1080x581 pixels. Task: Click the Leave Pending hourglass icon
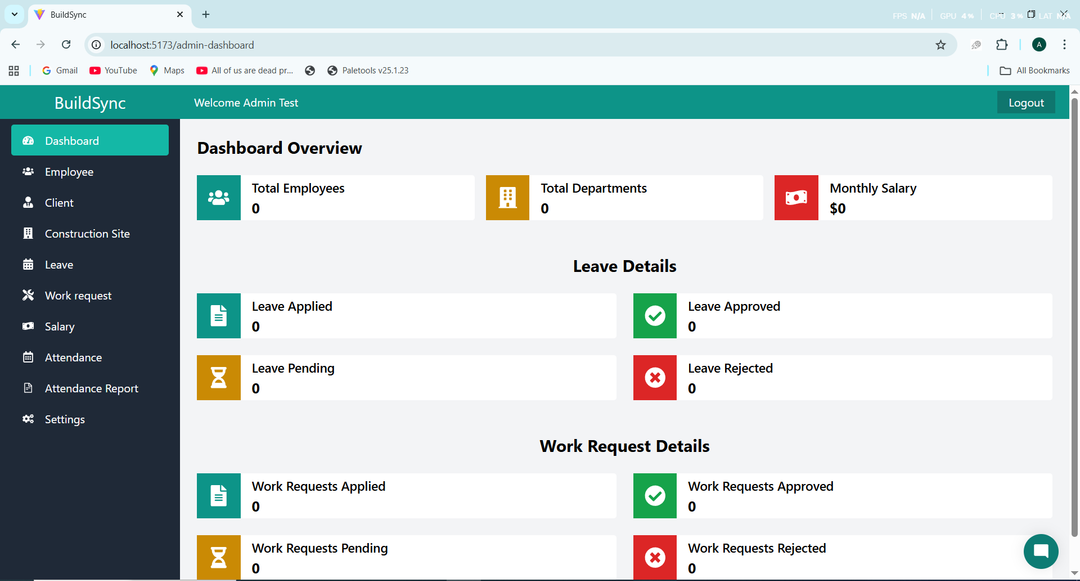pos(218,378)
